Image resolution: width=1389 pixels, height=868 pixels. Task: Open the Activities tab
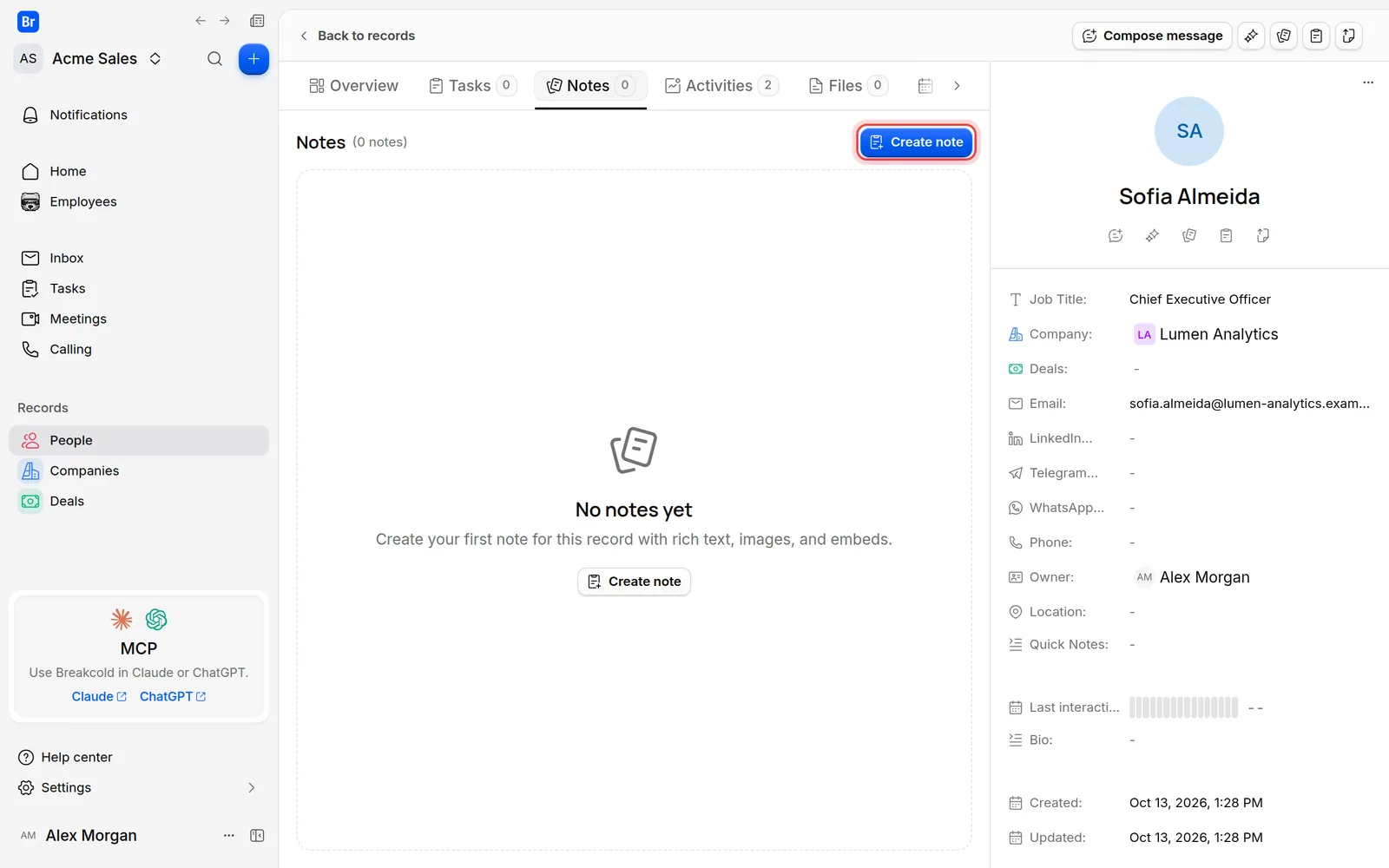(721, 86)
